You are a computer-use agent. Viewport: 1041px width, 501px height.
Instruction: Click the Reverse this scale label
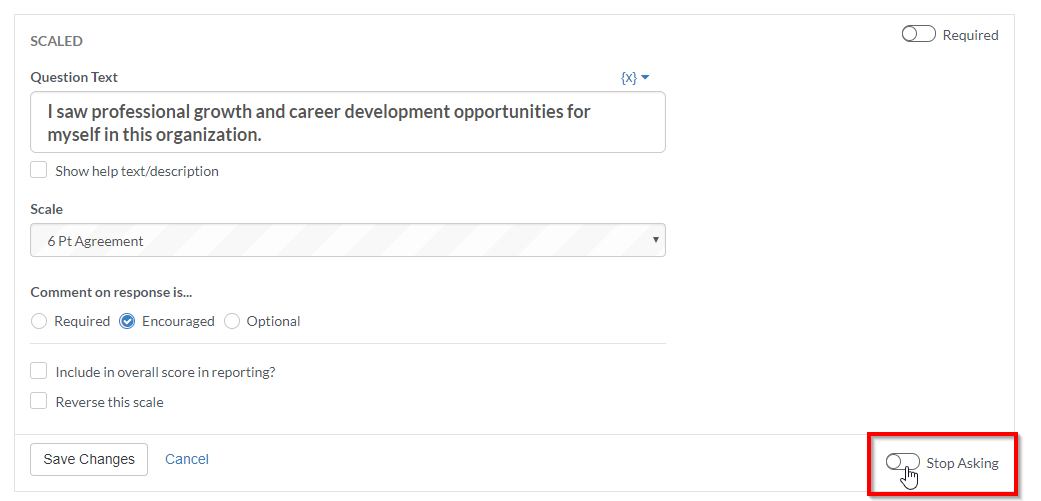(110, 402)
